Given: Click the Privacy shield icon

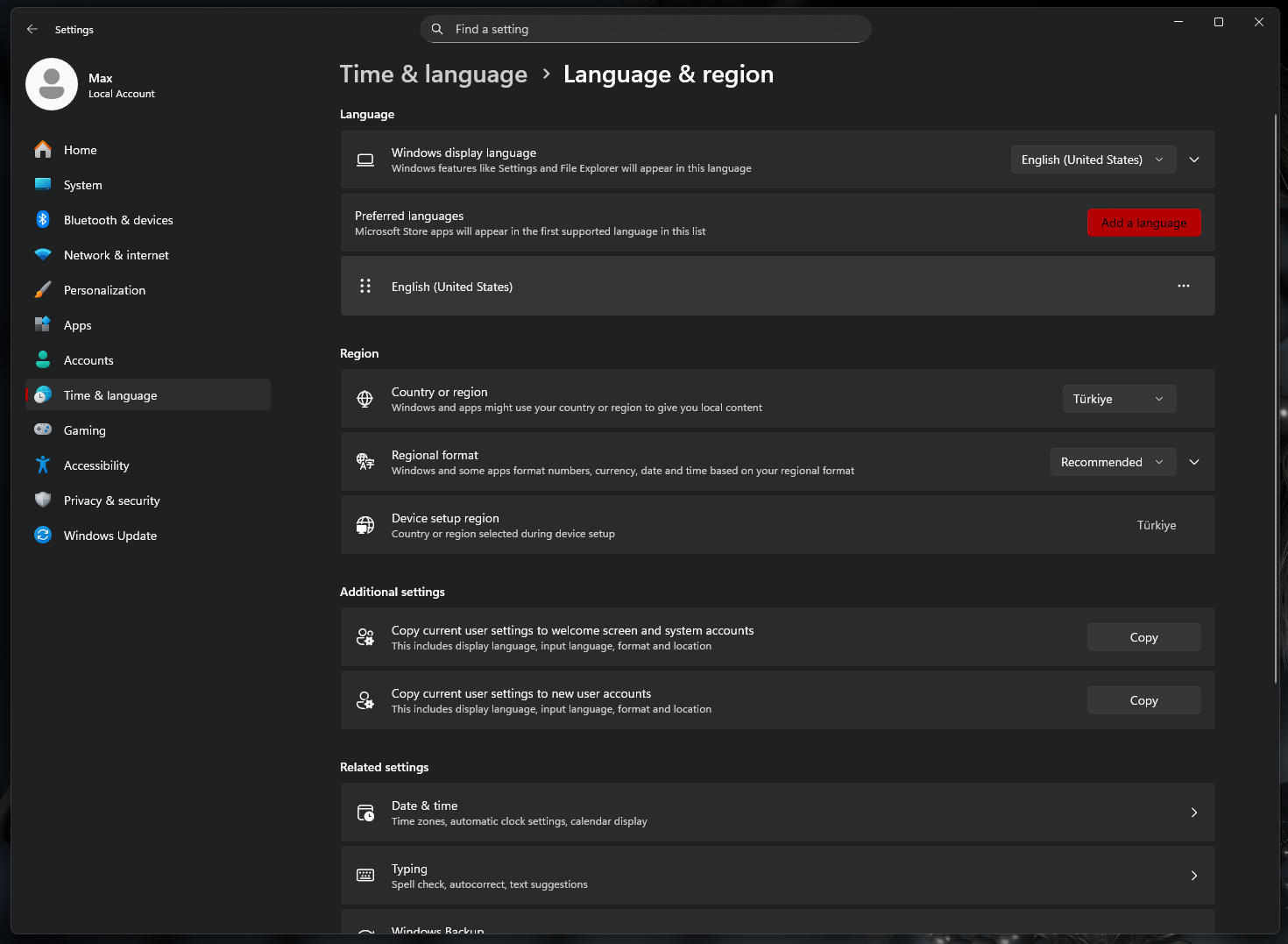Looking at the screenshot, I should [x=43, y=500].
